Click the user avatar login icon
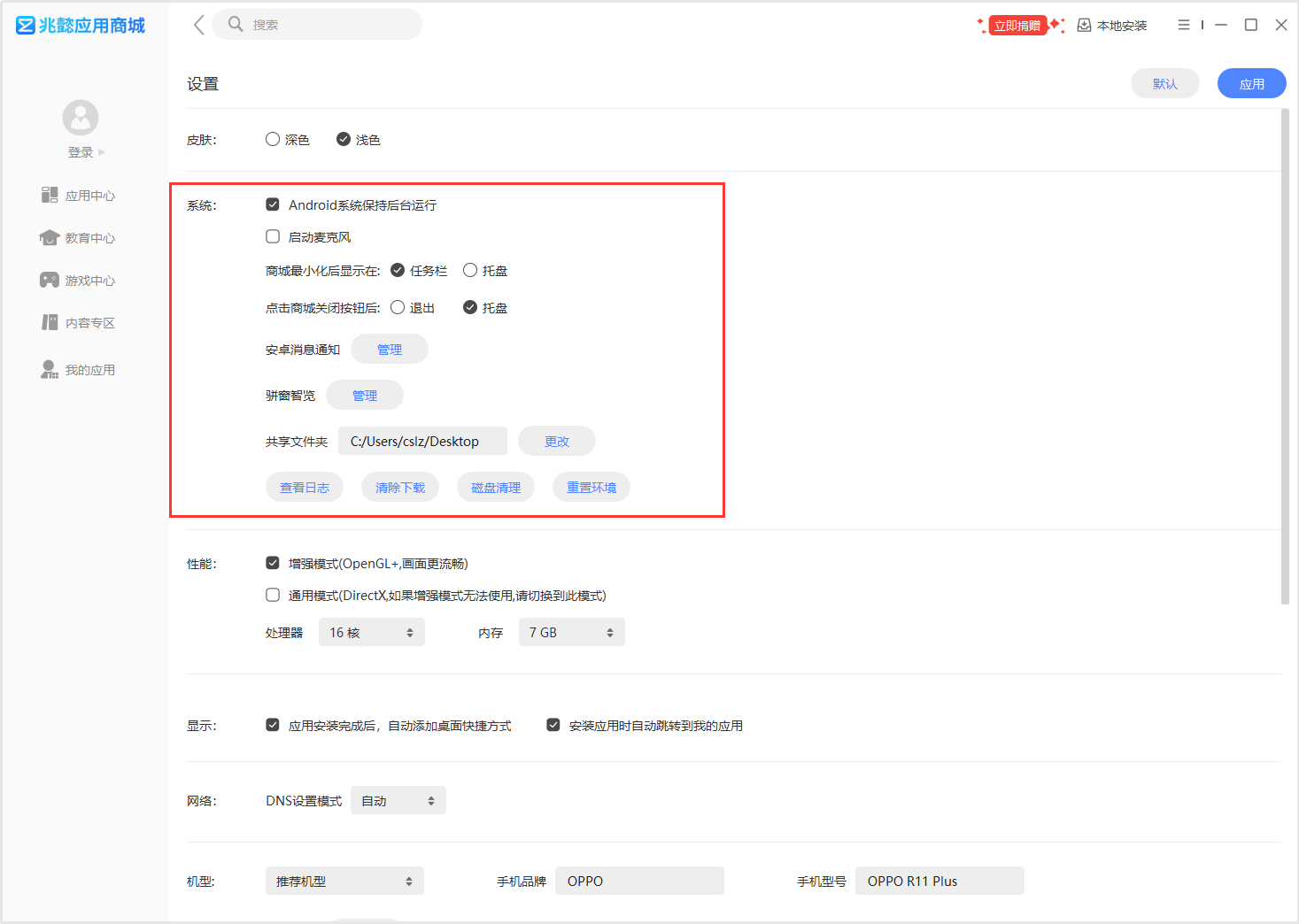Image resolution: width=1299 pixels, height=924 pixels. (x=81, y=118)
